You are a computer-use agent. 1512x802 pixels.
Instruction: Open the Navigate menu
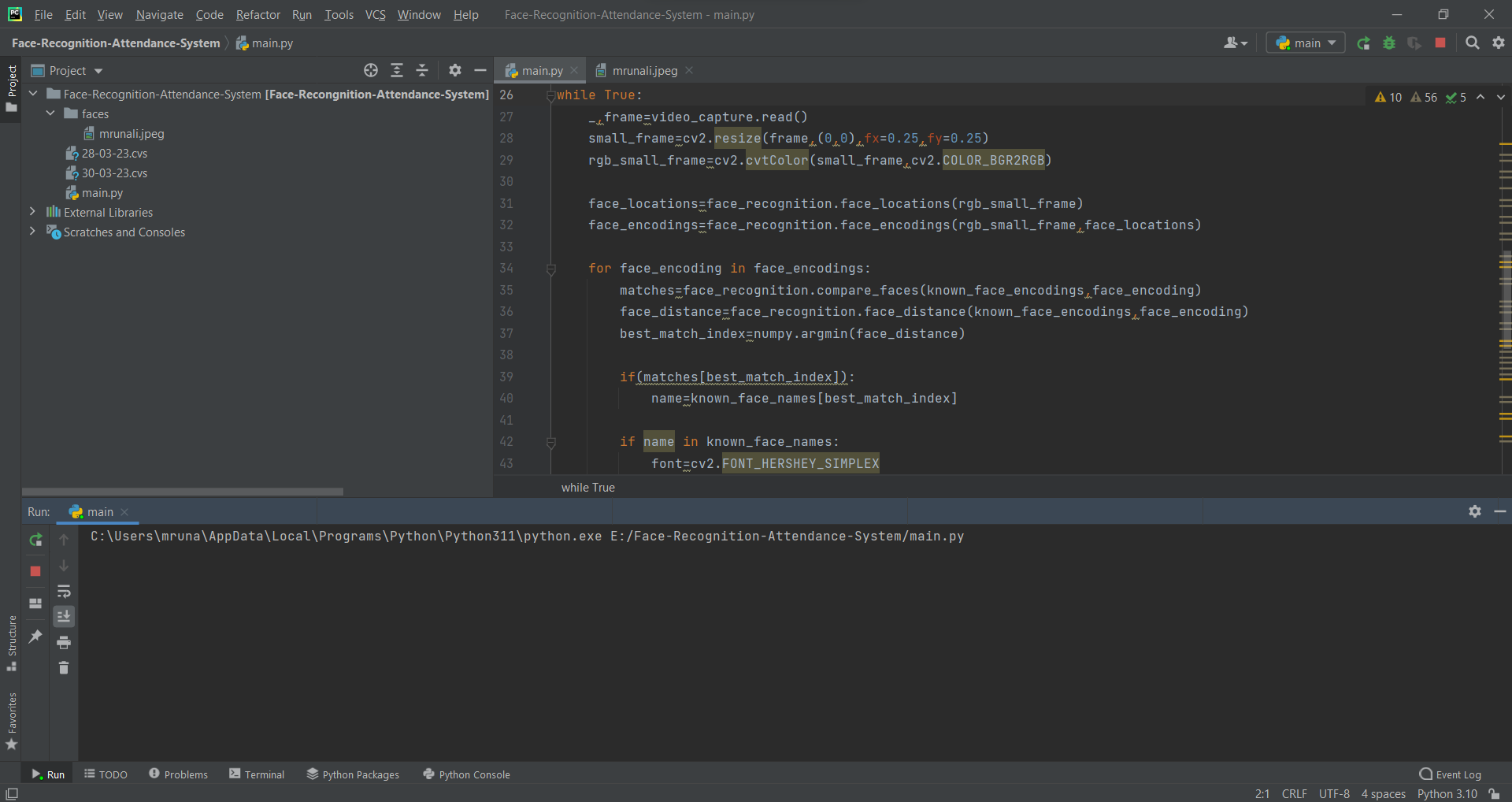(159, 15)
